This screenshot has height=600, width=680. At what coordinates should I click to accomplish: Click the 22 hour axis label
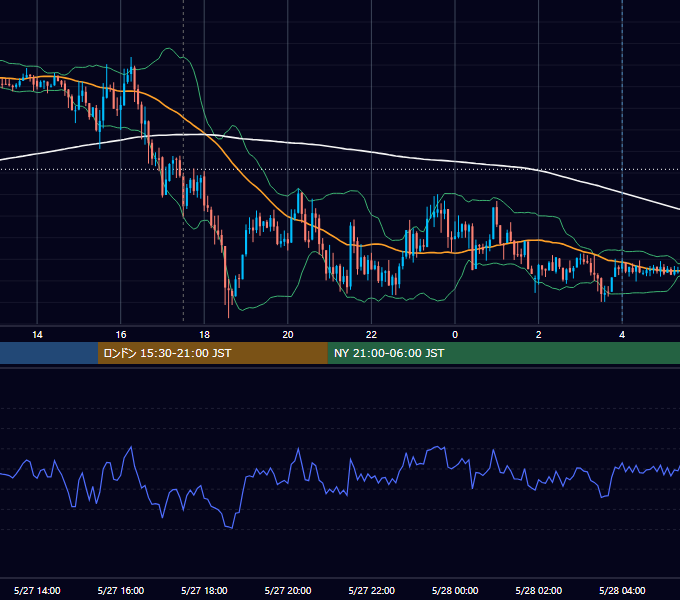[x=372, y=335]
